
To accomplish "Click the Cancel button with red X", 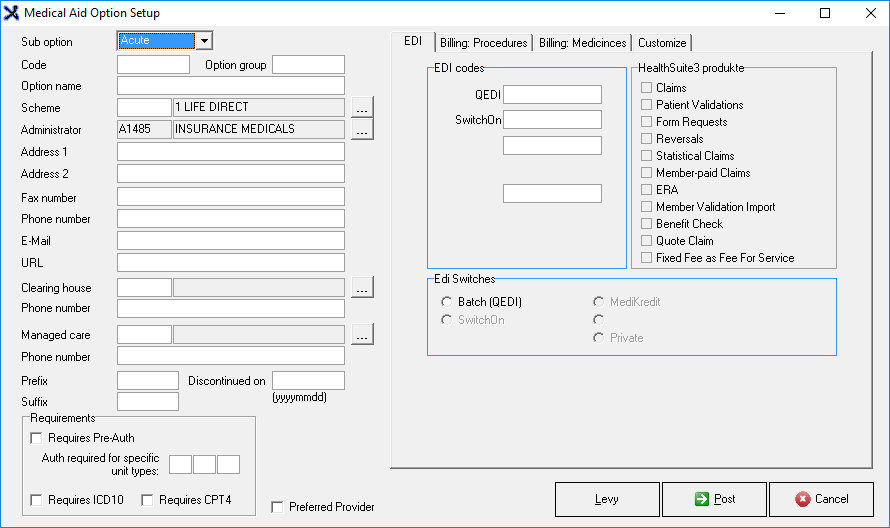I will click(x=821, y=499).
